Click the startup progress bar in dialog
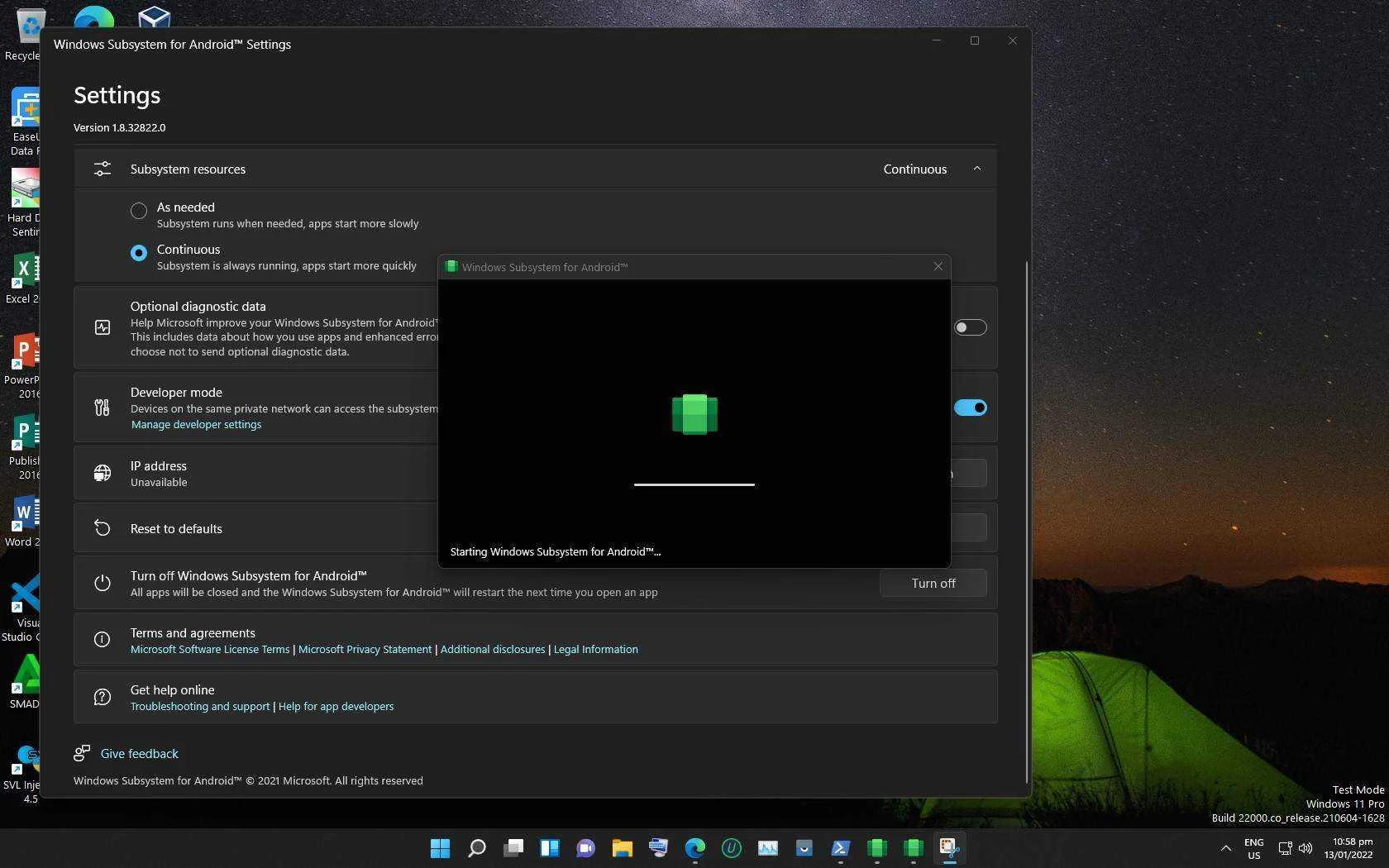Viewport: 1389px width, 868px height. point(694,484)
